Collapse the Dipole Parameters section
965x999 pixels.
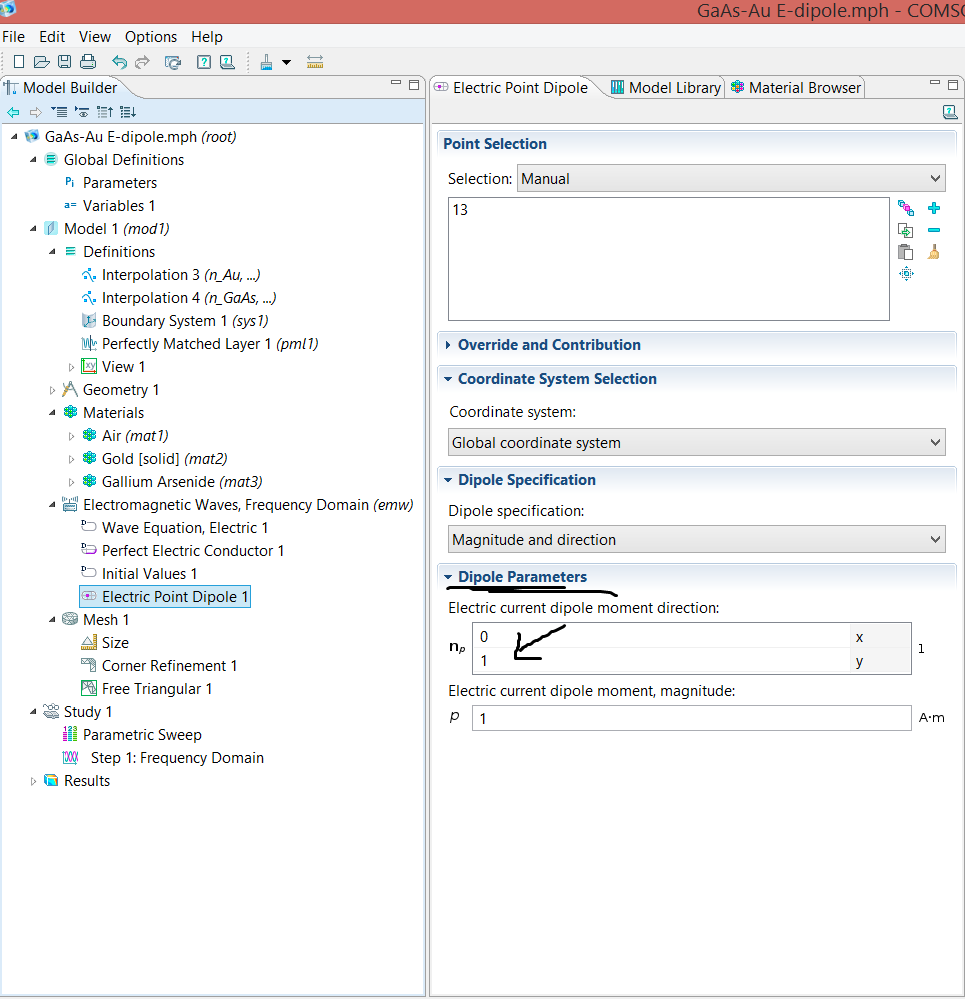521,577
